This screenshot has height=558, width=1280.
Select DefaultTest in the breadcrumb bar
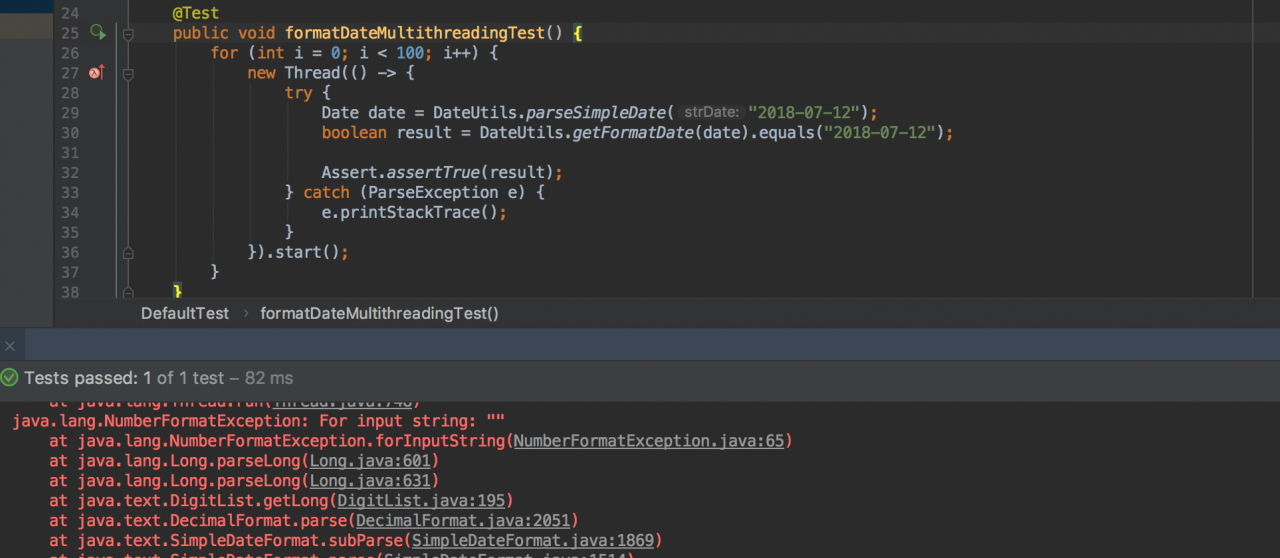(x=185, y=313)
